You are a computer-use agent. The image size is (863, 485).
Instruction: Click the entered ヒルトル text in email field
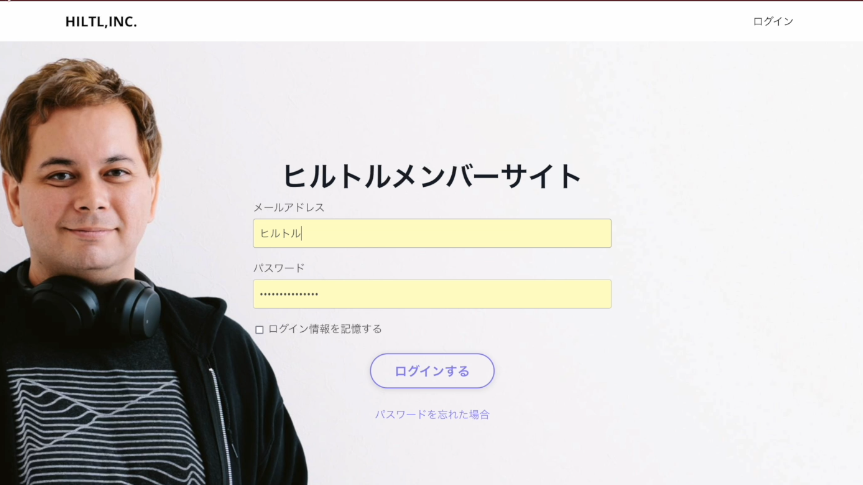tap(280, 233)
